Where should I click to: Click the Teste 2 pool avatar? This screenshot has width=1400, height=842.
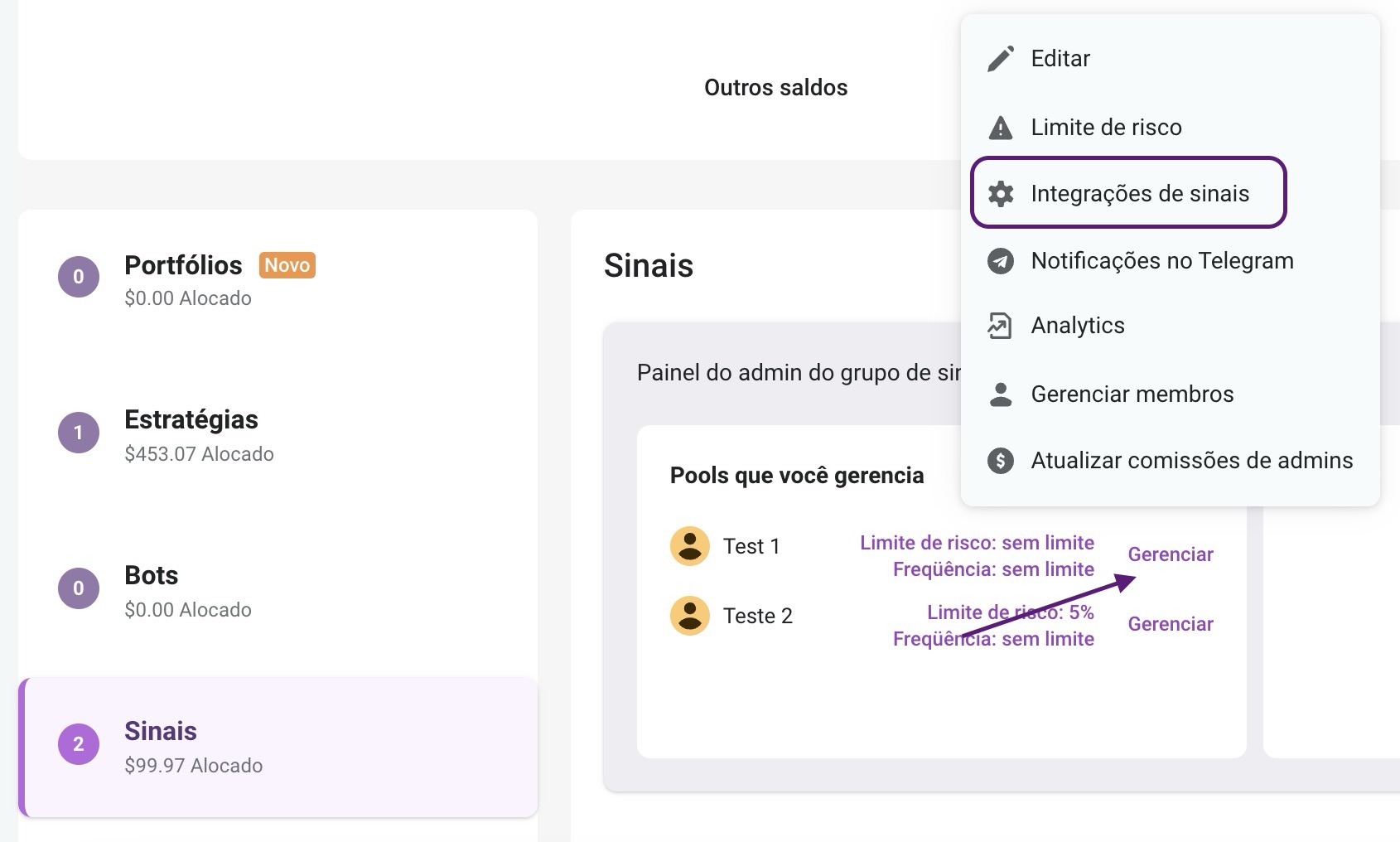coord(689,616)
